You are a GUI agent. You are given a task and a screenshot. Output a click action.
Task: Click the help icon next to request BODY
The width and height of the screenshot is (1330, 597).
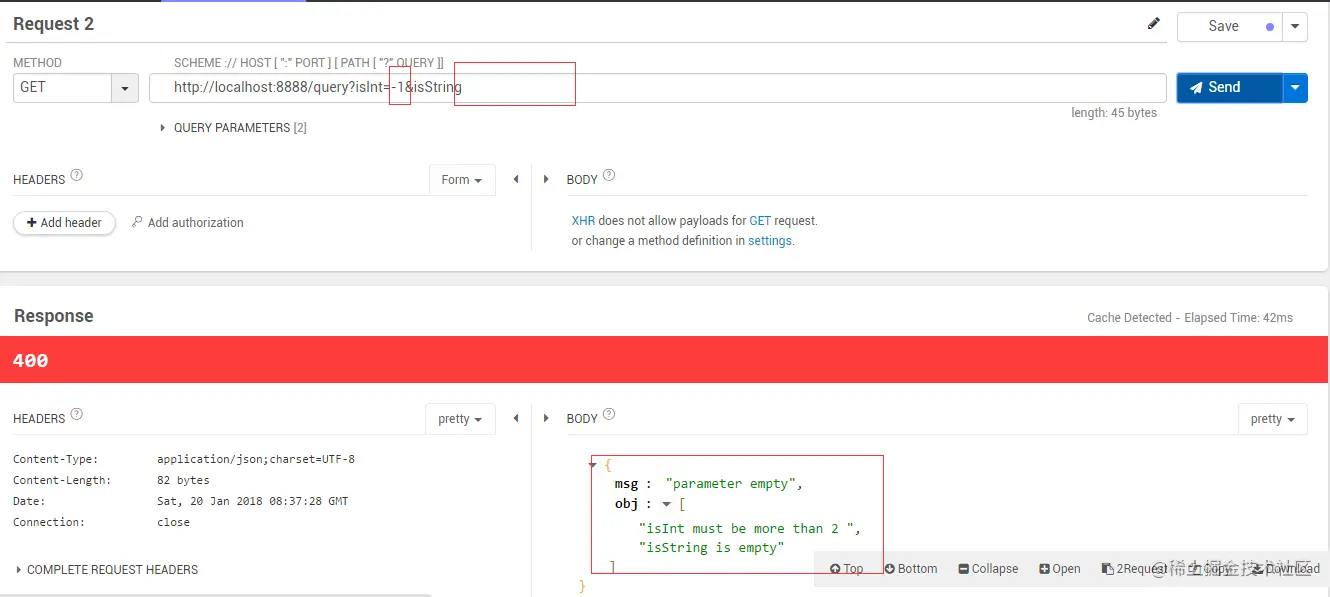[609, 175]
